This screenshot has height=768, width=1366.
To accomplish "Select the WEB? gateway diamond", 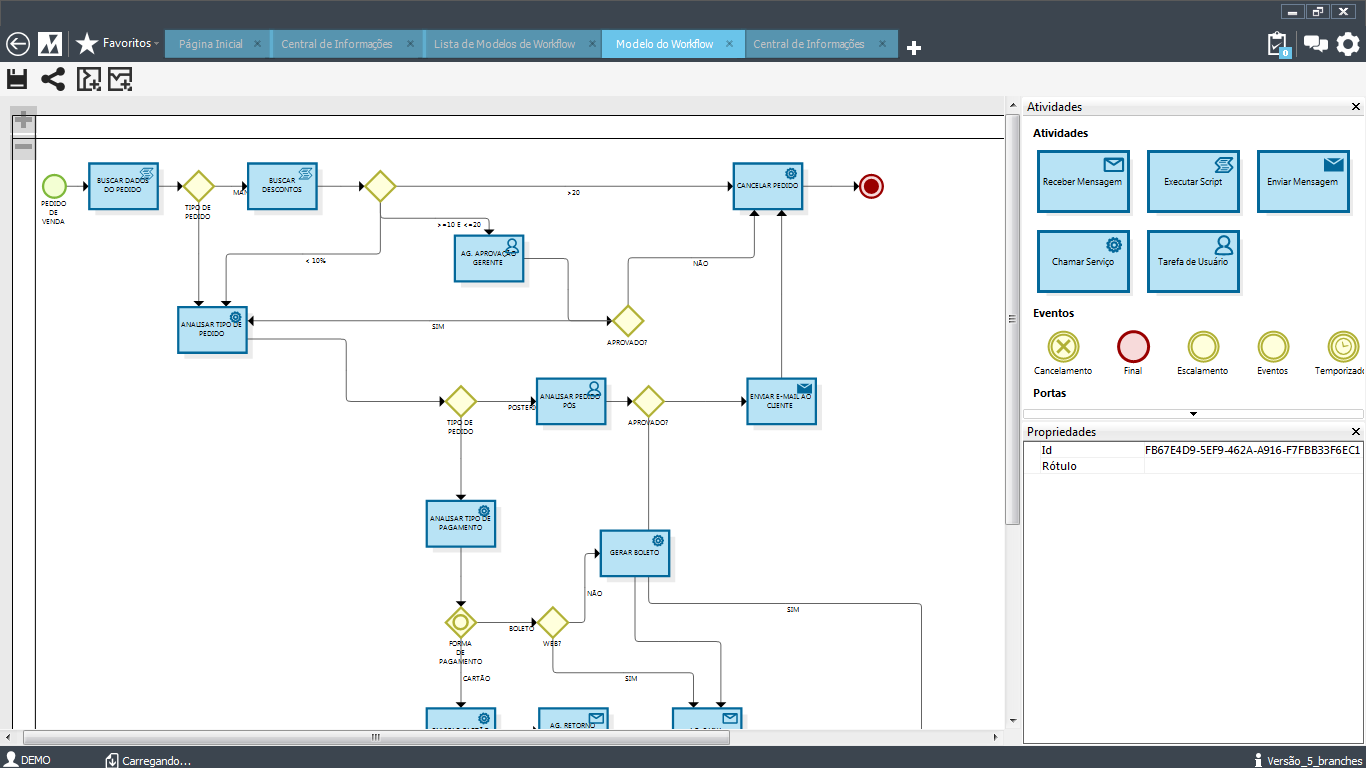I will coord(552,622).
